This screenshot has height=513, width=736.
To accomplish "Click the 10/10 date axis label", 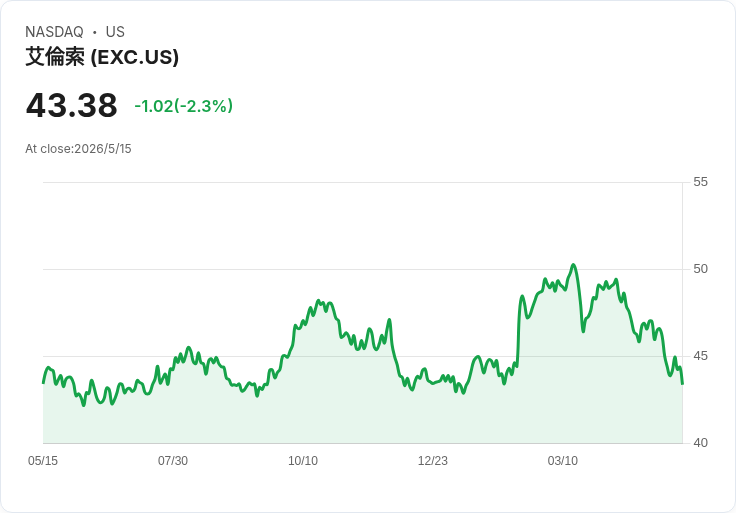I will [x=303, y=461].
